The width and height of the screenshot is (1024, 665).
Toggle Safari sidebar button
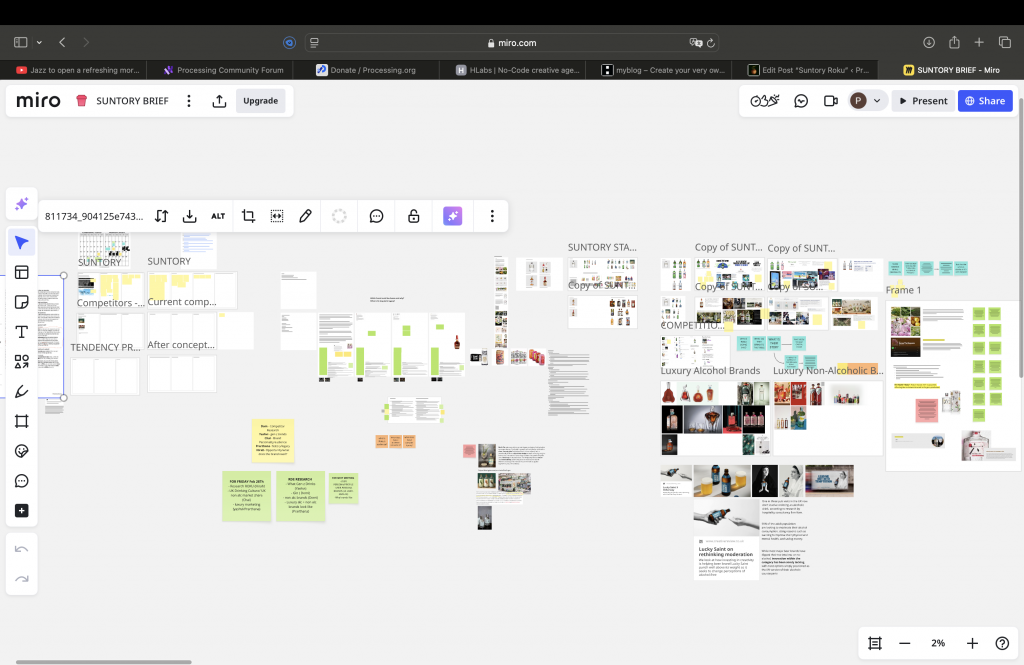(20, 42)
